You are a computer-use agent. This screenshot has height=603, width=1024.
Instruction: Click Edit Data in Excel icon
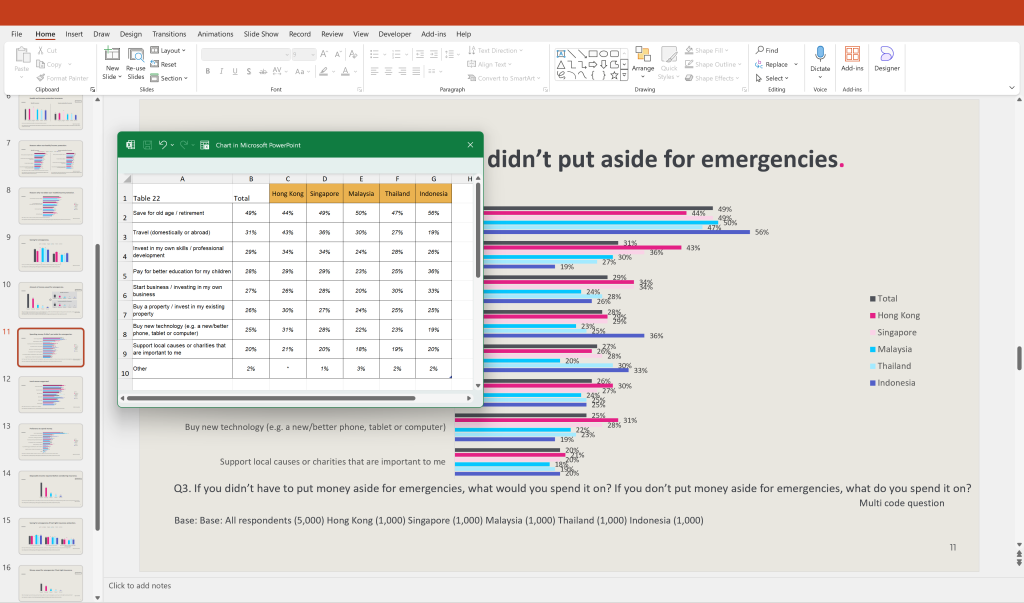204,145
